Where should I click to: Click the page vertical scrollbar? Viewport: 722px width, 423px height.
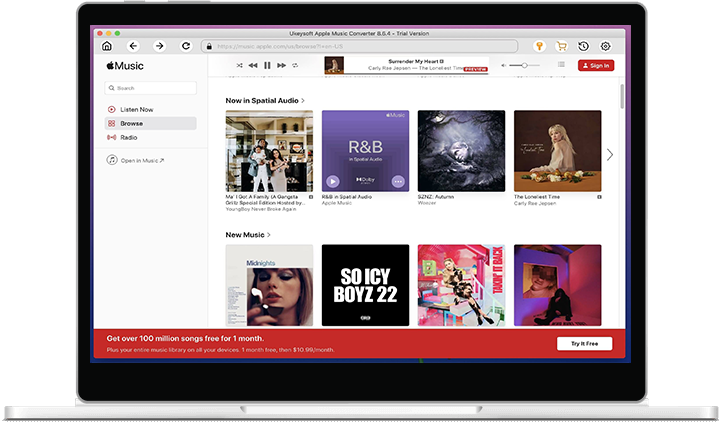tap(622, 97)
